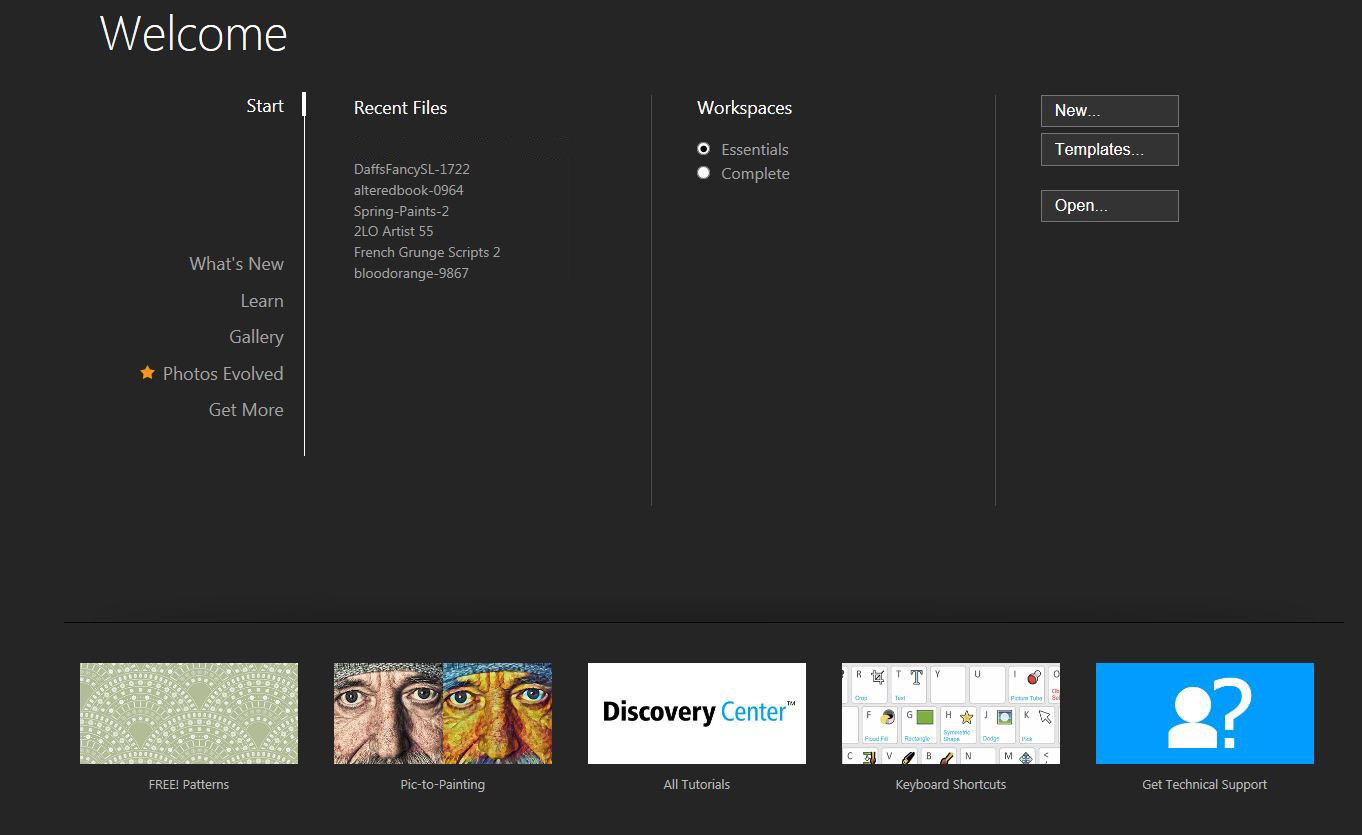The image size is (1362, 835).
Task: Click the Keyboard Shortcuts preview image
Action: pyautogui.click(x=950, y=712)
